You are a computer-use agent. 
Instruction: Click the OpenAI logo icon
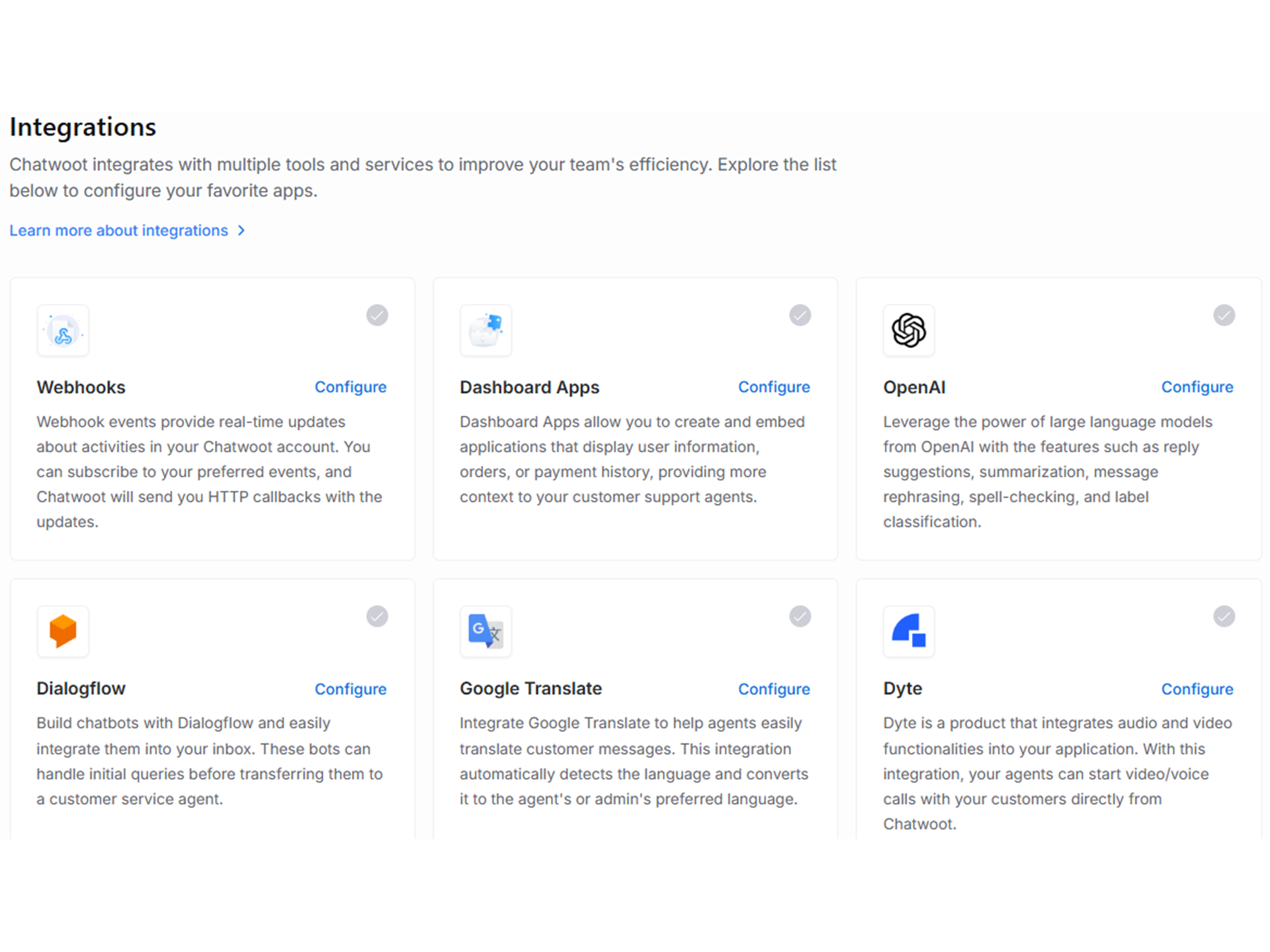tap(908, 331)
